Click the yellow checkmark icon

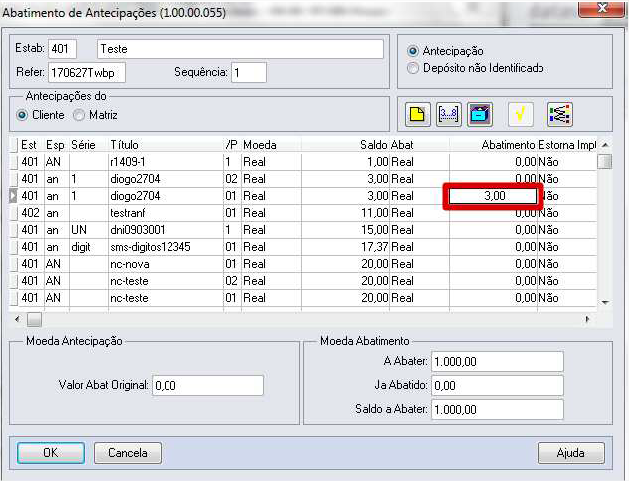pos(520,115)
